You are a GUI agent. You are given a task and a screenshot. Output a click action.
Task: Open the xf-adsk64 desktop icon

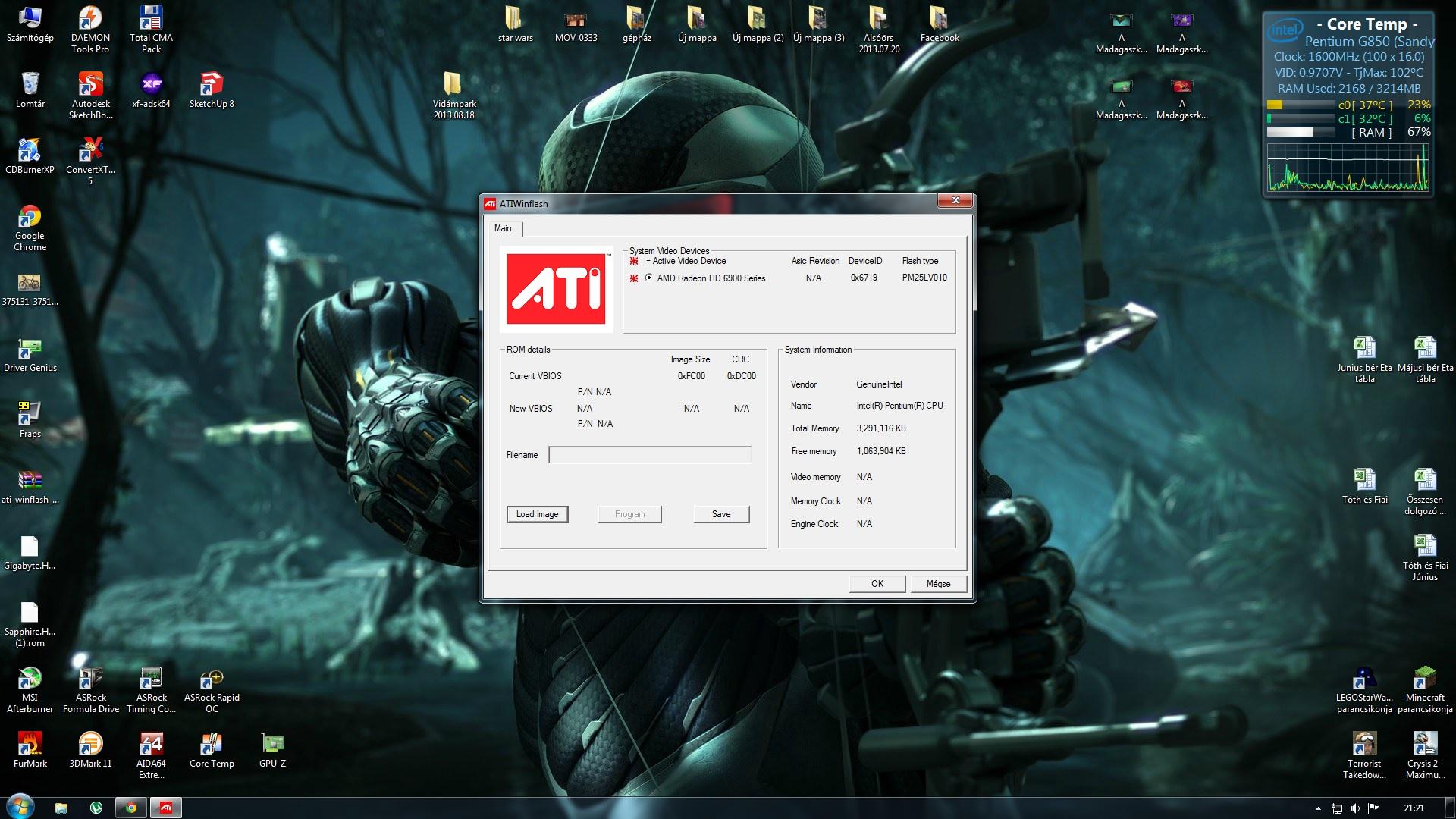click(151, 90)
